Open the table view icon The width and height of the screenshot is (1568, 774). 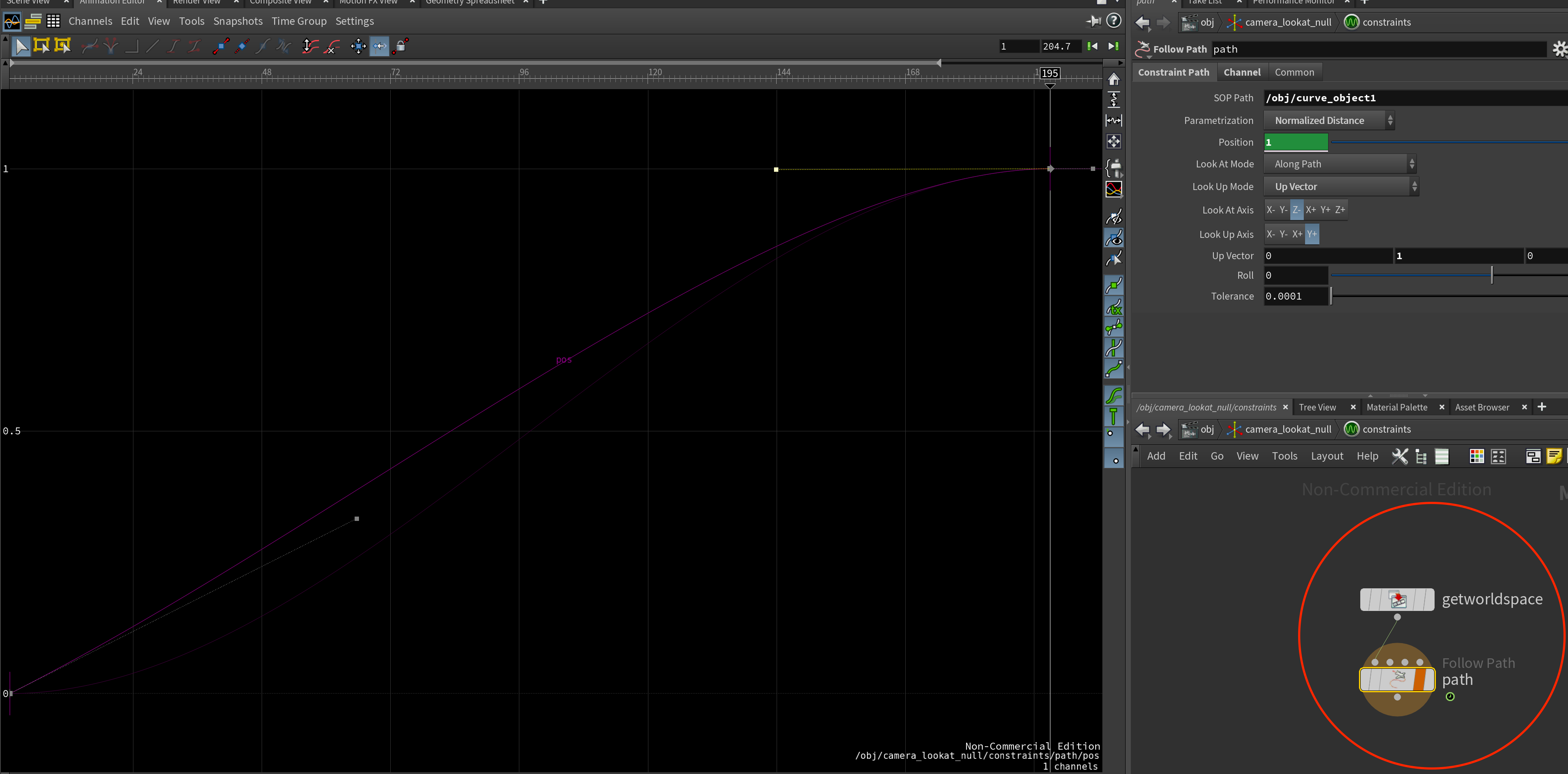point(53,22)
